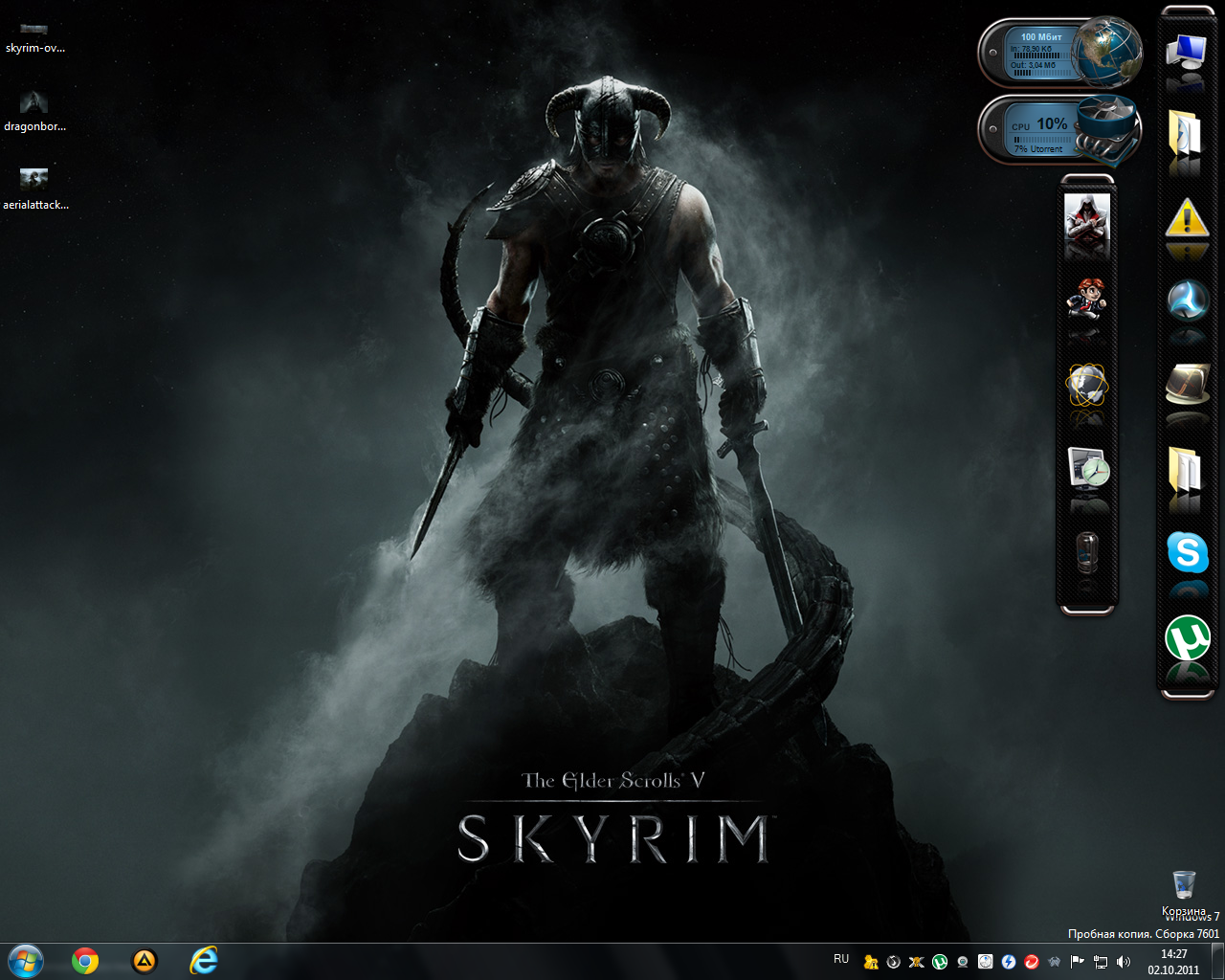
Task: Open Skype from the right dock
Action: pos(1187,552)
